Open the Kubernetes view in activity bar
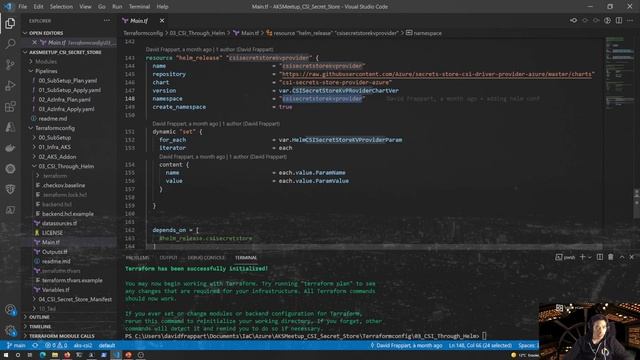The image size is (640, 360). 10,169
